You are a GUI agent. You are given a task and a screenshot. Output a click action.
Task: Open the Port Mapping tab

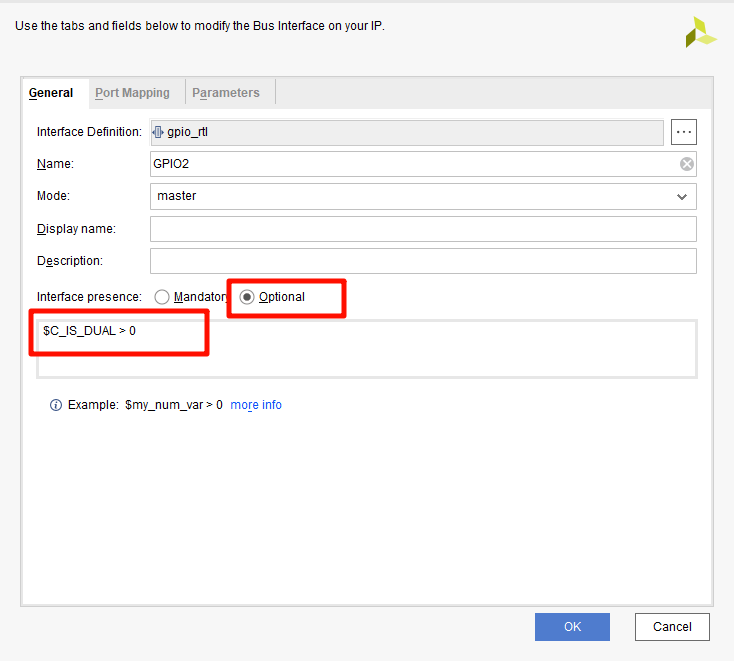(132, 93)
